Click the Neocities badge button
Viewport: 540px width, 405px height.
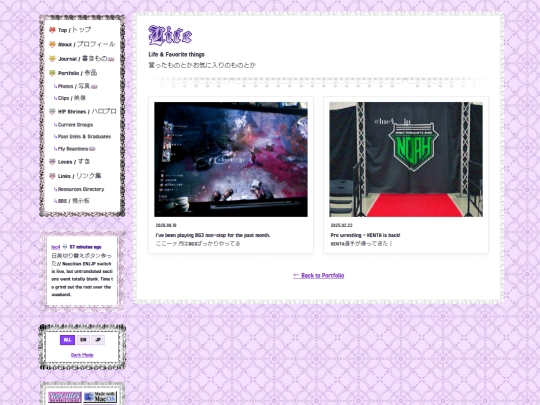click(65, 397)
